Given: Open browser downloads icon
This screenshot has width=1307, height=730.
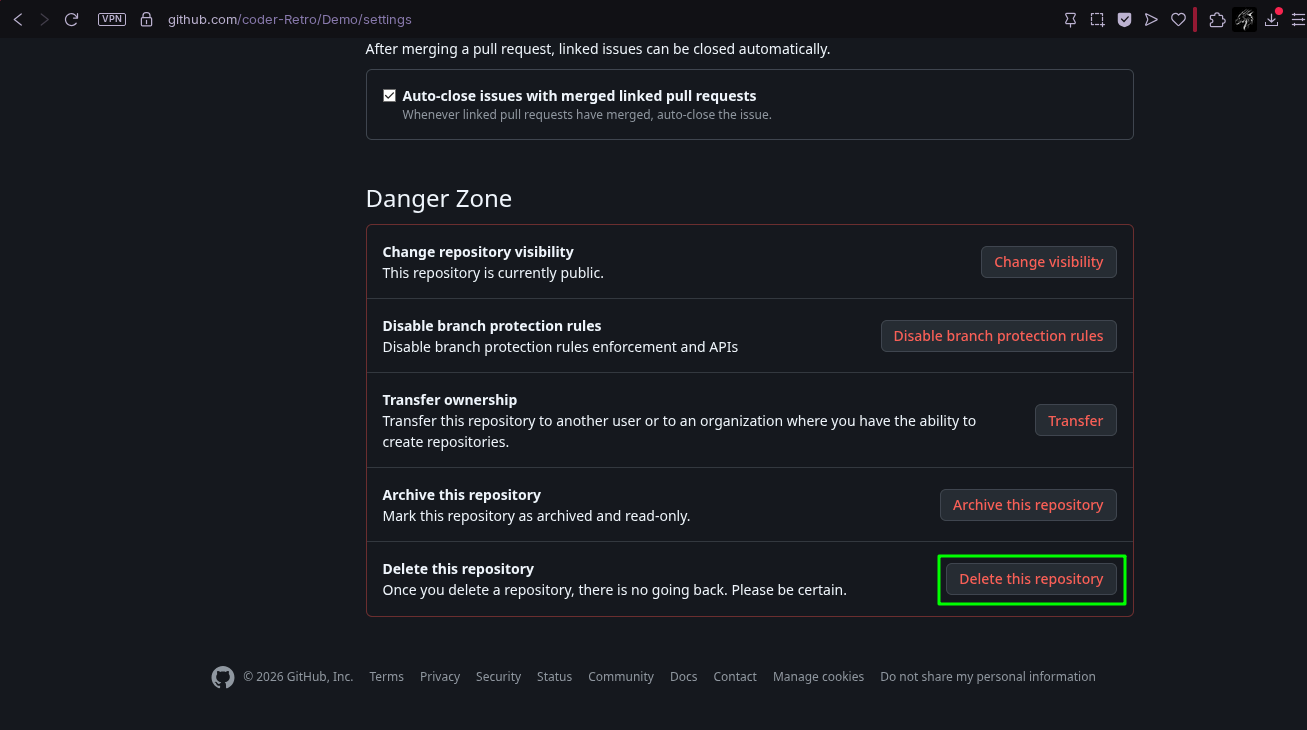Looking at the screenshot, I should tap(1272, 19).
